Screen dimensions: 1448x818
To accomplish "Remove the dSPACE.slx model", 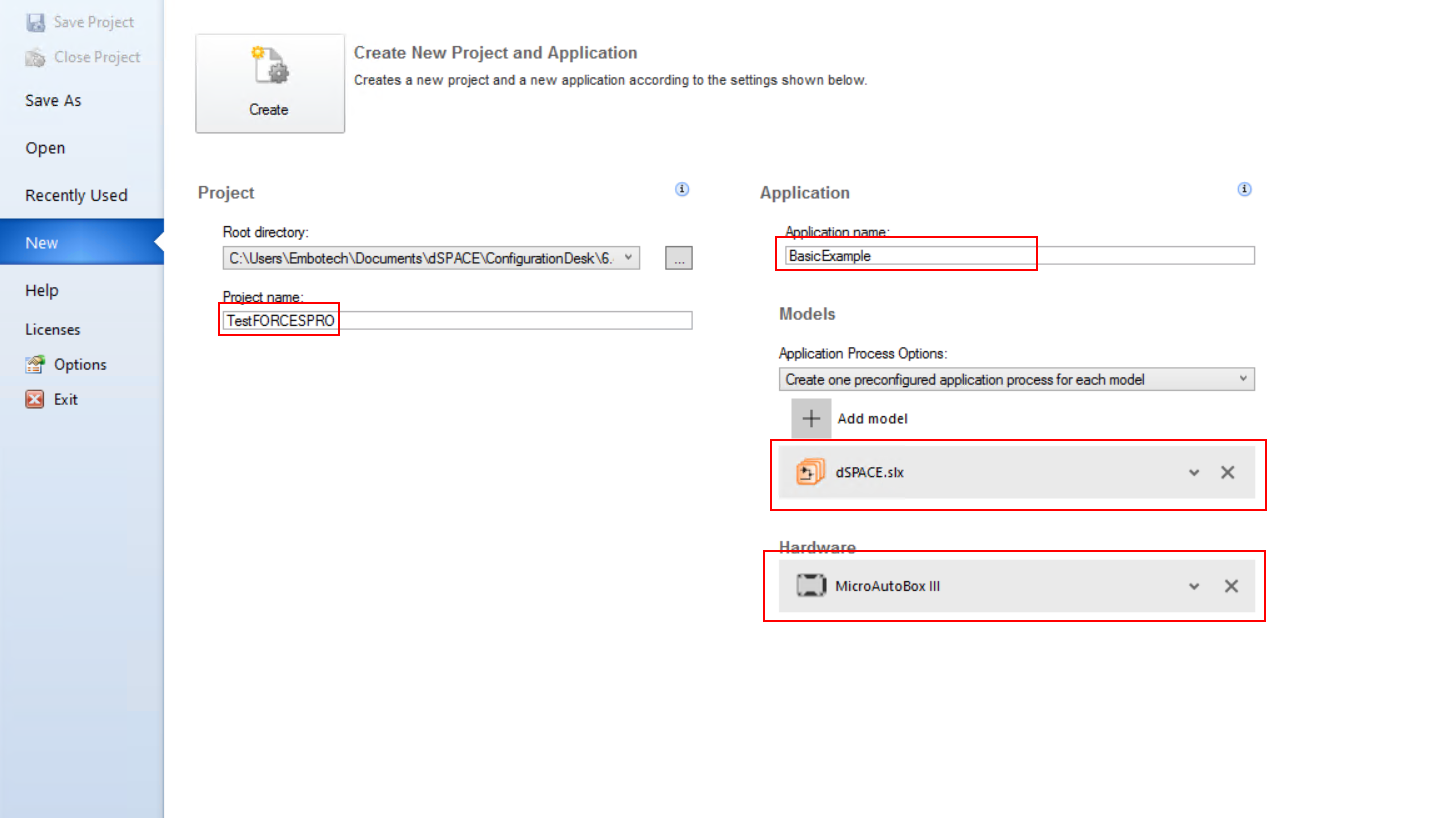I will tap(1228, 472).
